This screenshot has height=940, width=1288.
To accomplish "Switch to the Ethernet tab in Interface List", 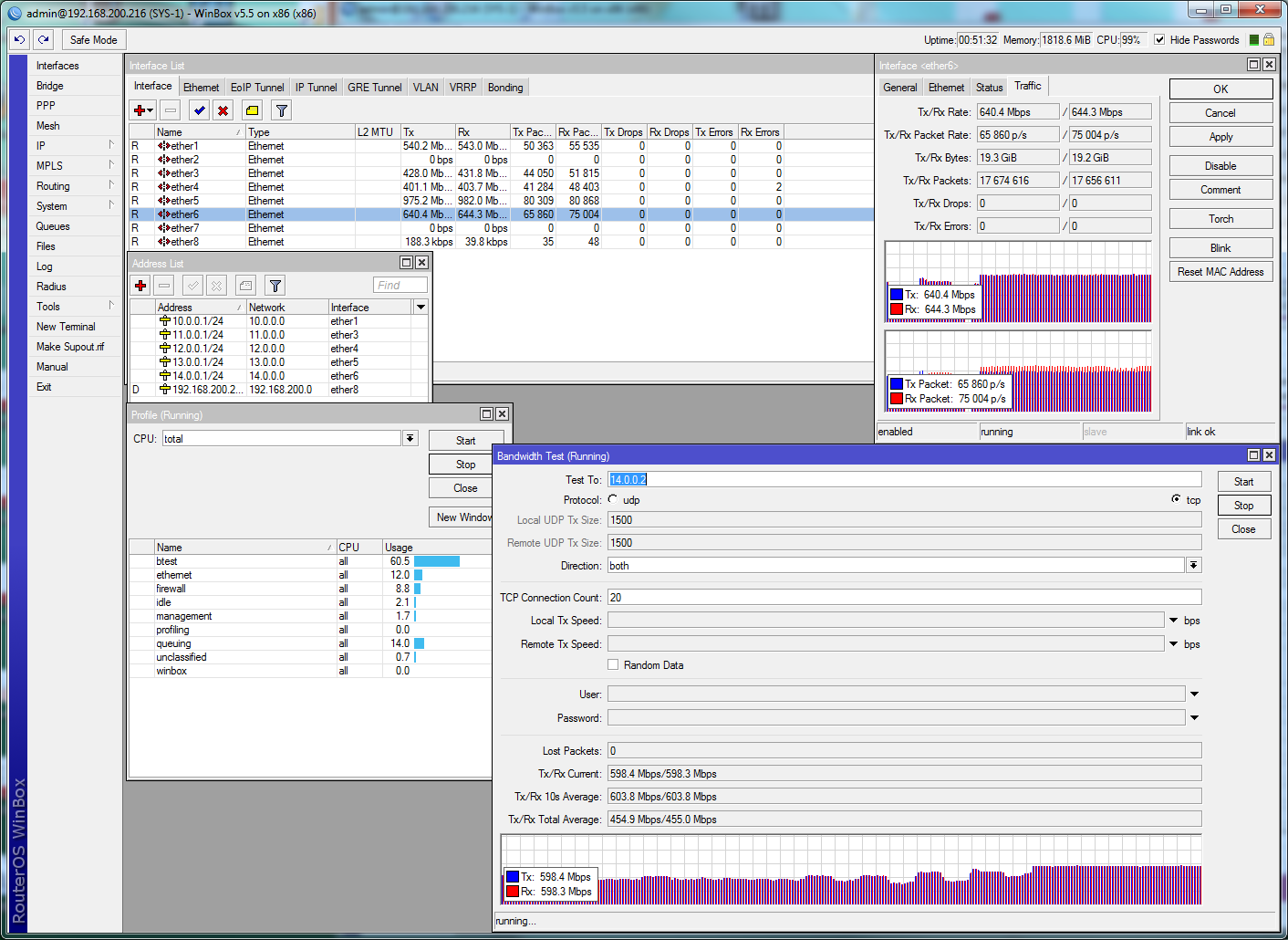I will tap(201, 87).
